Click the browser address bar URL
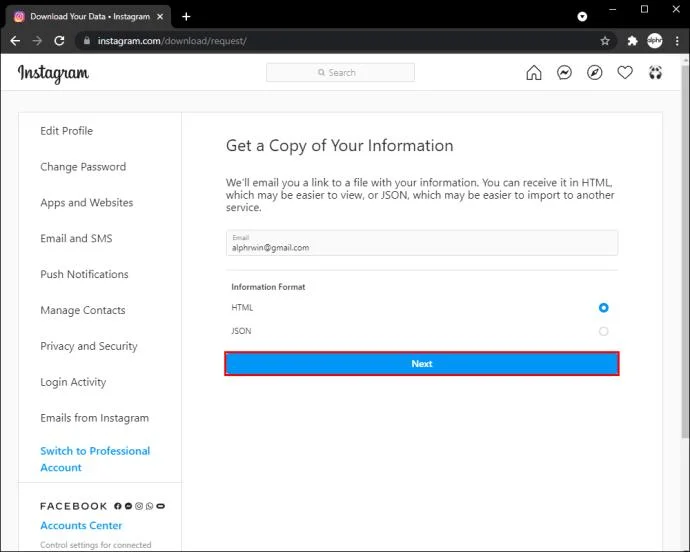690x552 pixels. click(172, 41)
